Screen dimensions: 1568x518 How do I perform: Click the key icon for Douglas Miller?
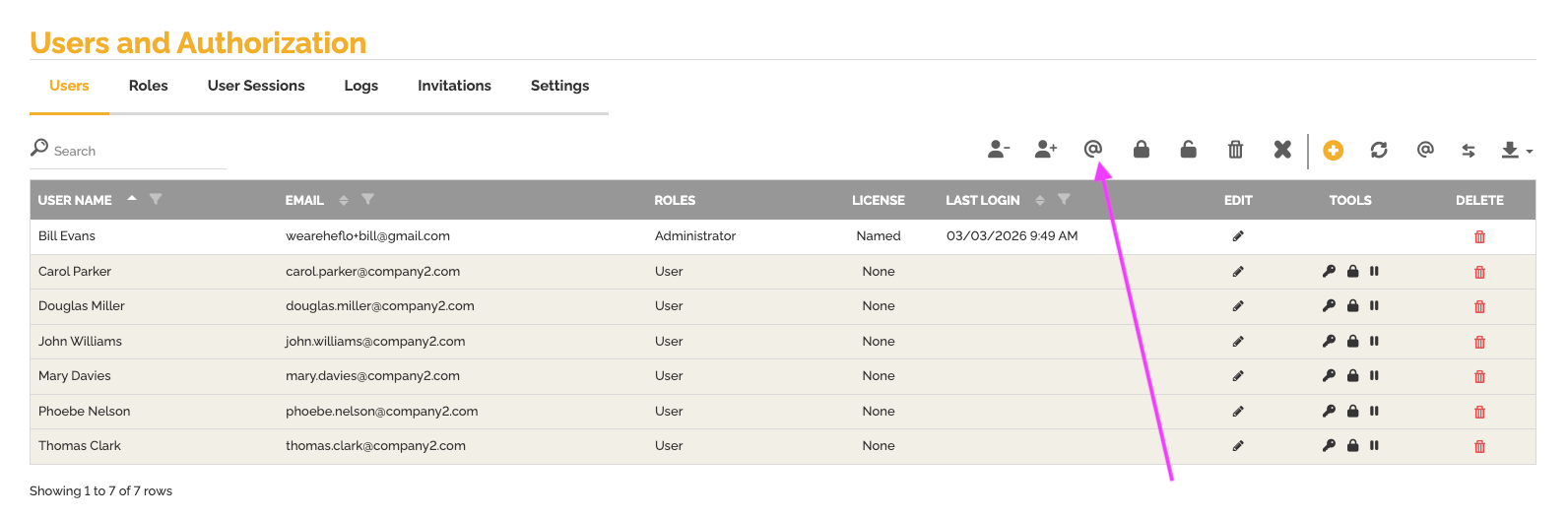tap(1329, 306)
